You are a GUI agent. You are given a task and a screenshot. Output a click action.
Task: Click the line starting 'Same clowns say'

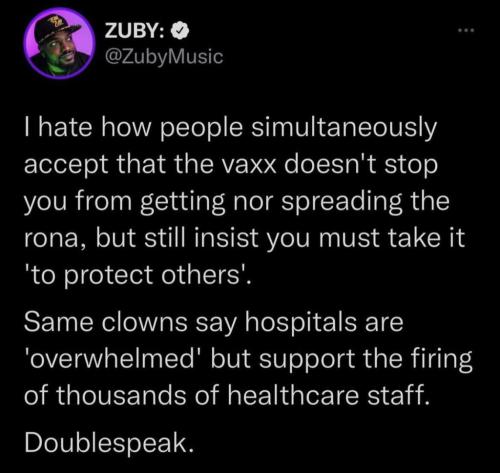point(214,323)
